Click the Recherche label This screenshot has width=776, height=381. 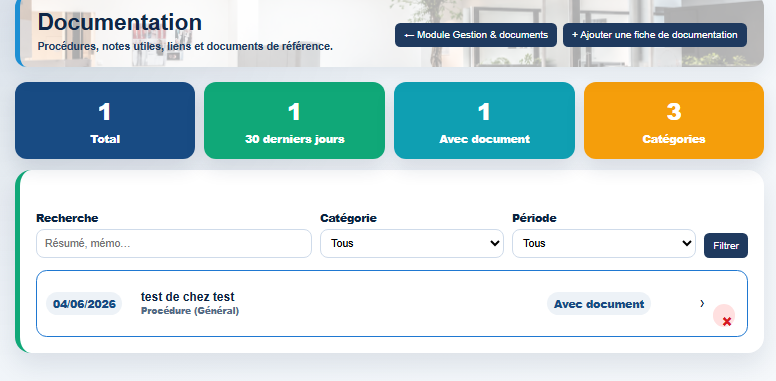pos(67,218)
